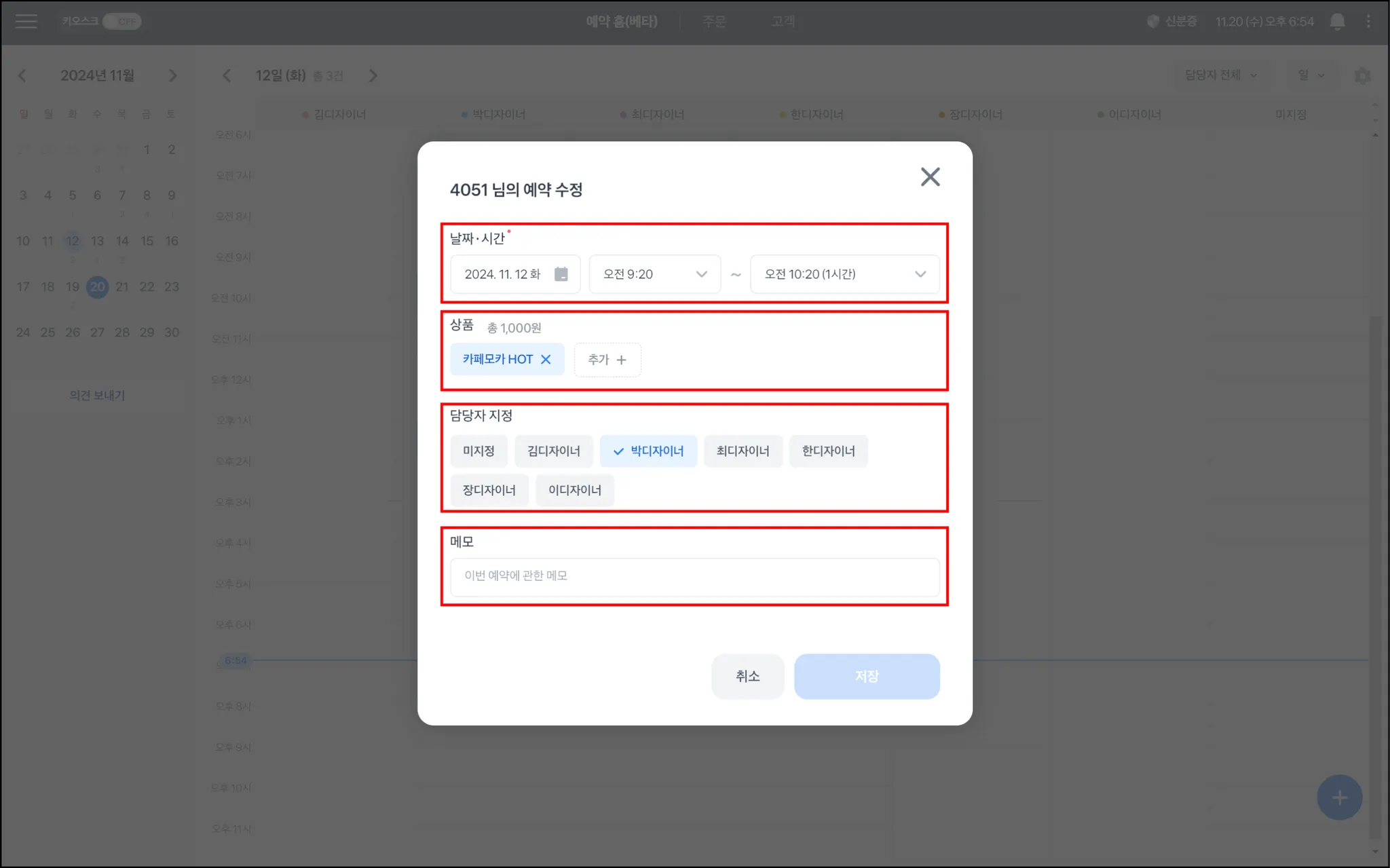This screenshot has height=868, width=1390.
Task: Switch to the 고객 tab
Action: click(783, 22)
